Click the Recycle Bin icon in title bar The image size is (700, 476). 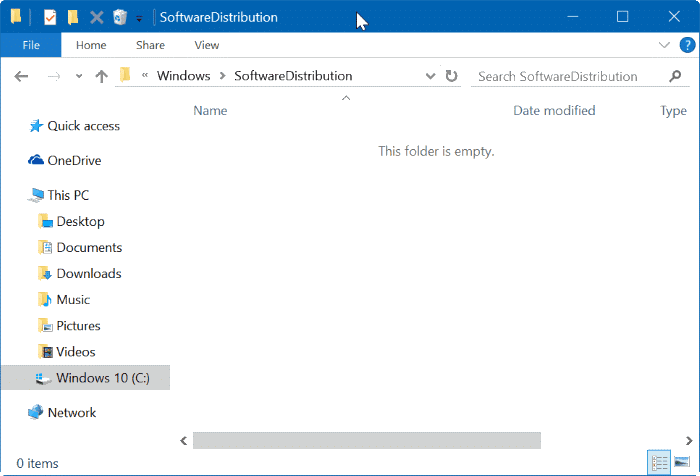tap(120, 17)
